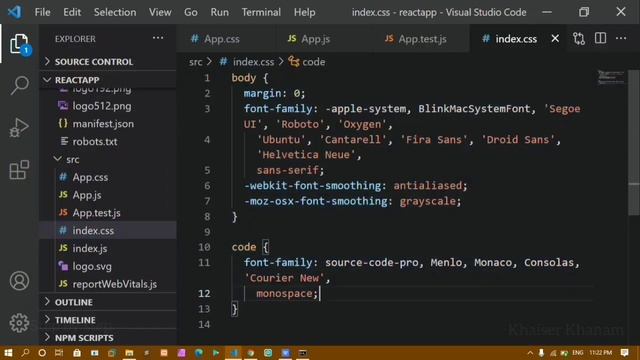Place cursor on 'grayscale' value
This screenshot has height=360, width=640.
coord(427,201)
